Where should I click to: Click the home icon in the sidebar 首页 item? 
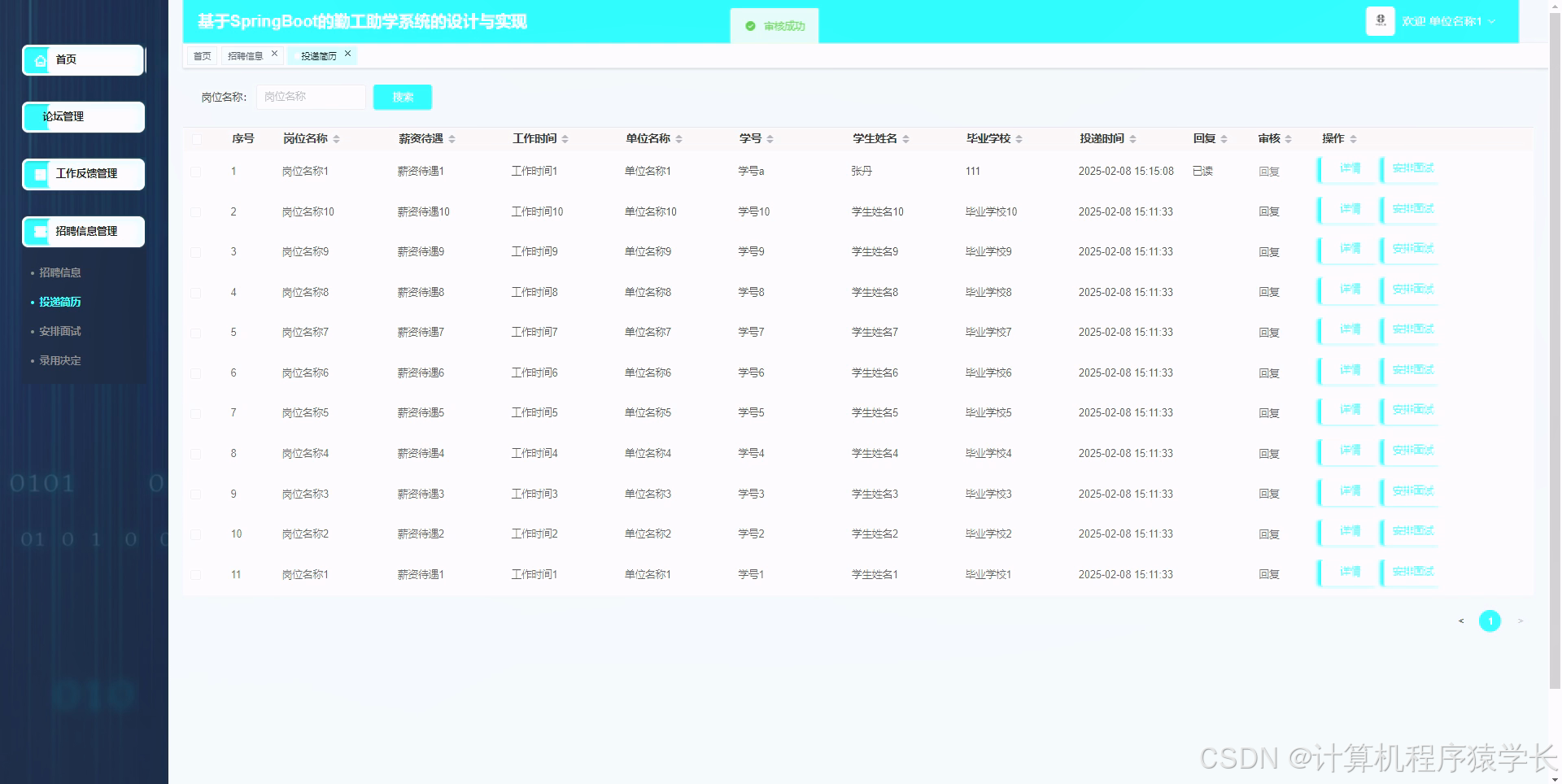40,60
